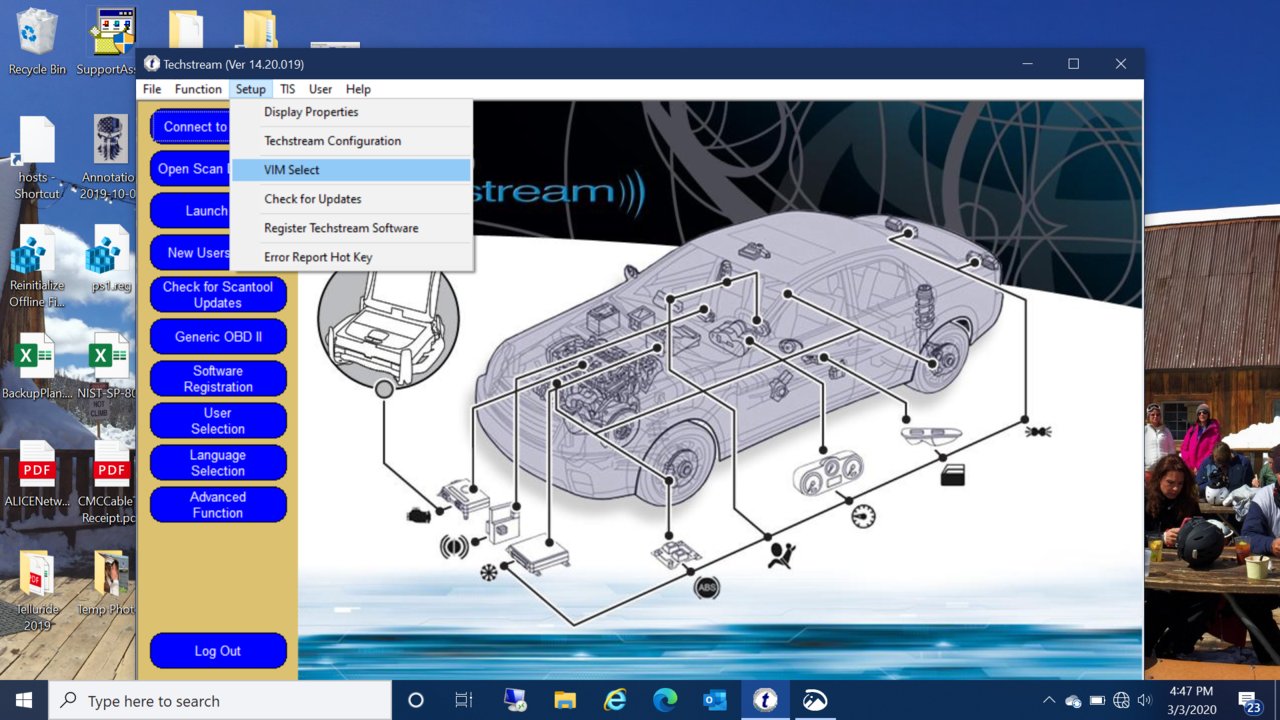The image size is (1280, 720).
Task: Open the Function menu
Action: coord(198,89)
